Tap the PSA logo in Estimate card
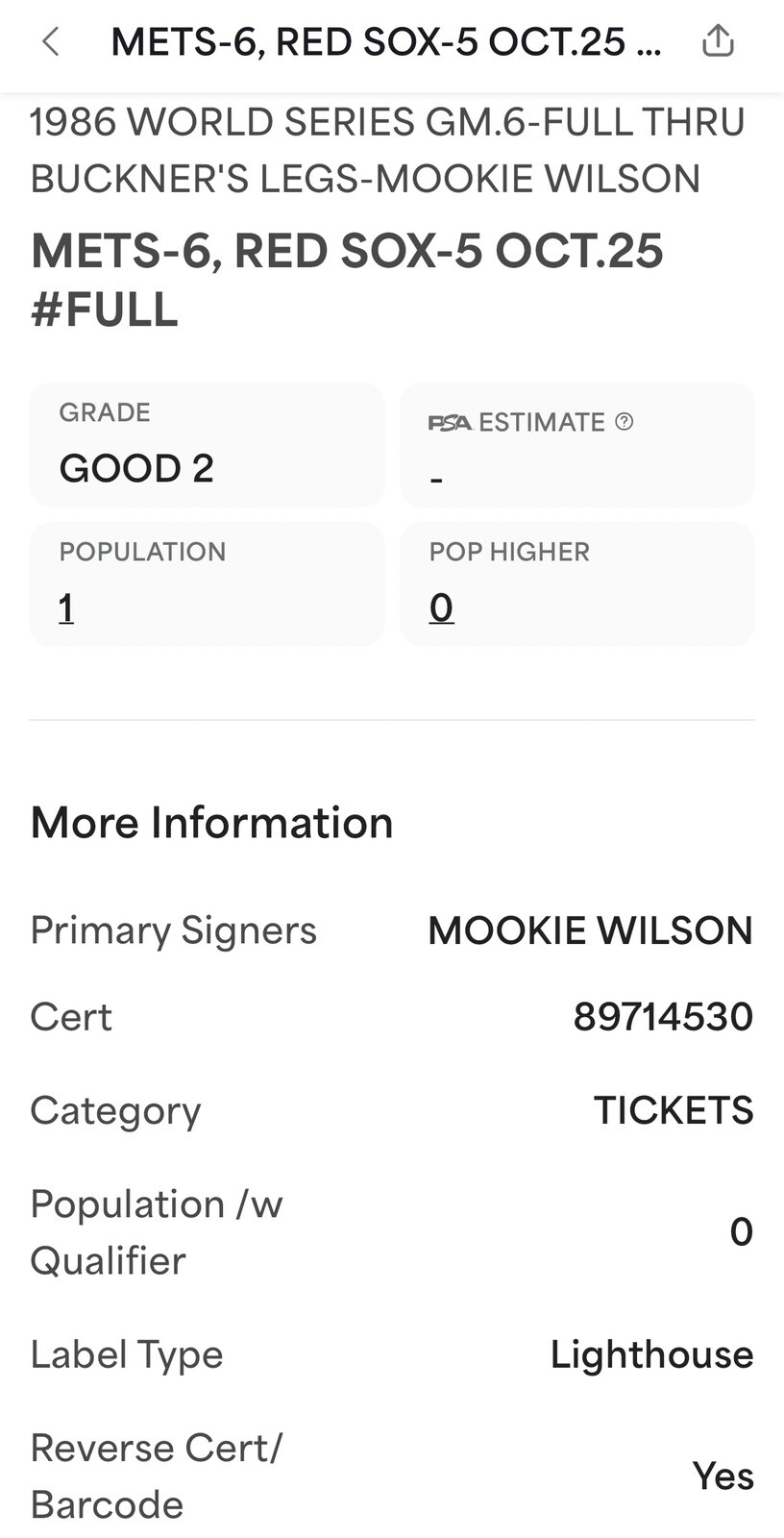 tap(450, 422)
